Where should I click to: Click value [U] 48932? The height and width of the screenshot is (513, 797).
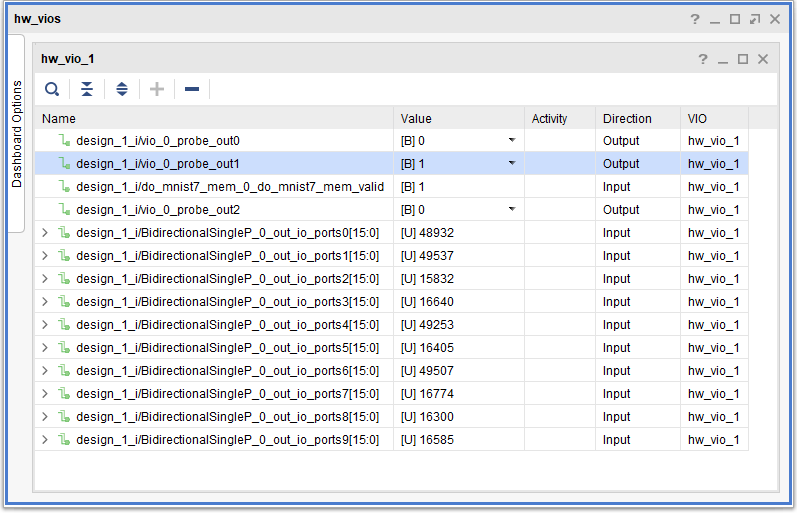(427, 233)
